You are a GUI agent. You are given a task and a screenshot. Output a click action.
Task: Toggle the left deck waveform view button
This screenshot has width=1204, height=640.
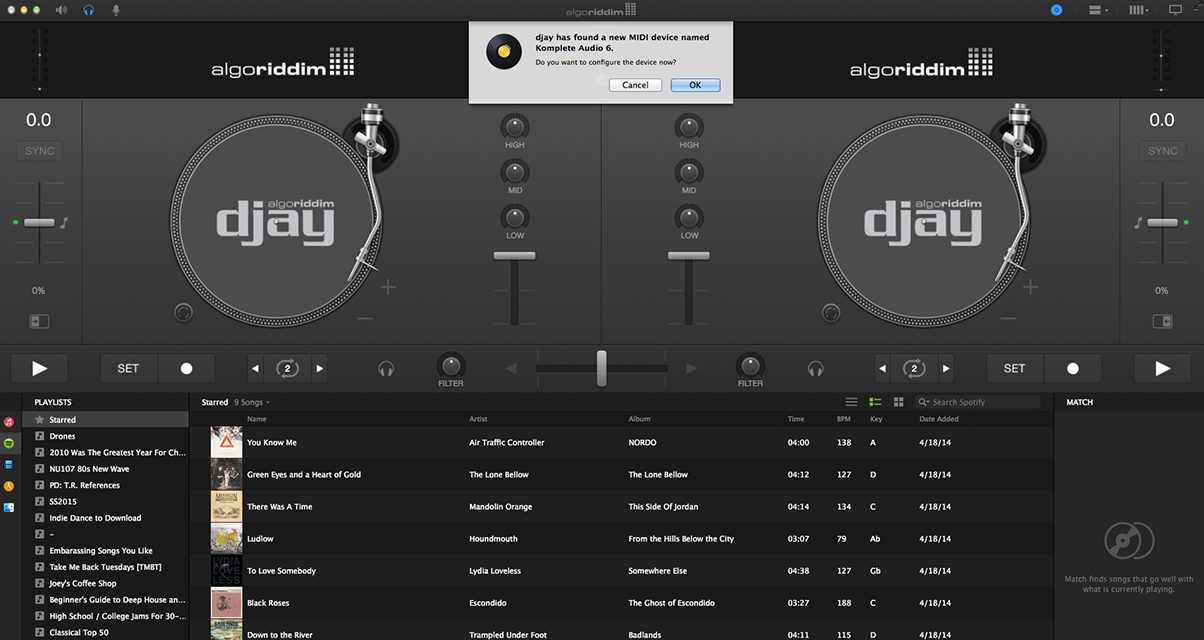coord(39,322)
